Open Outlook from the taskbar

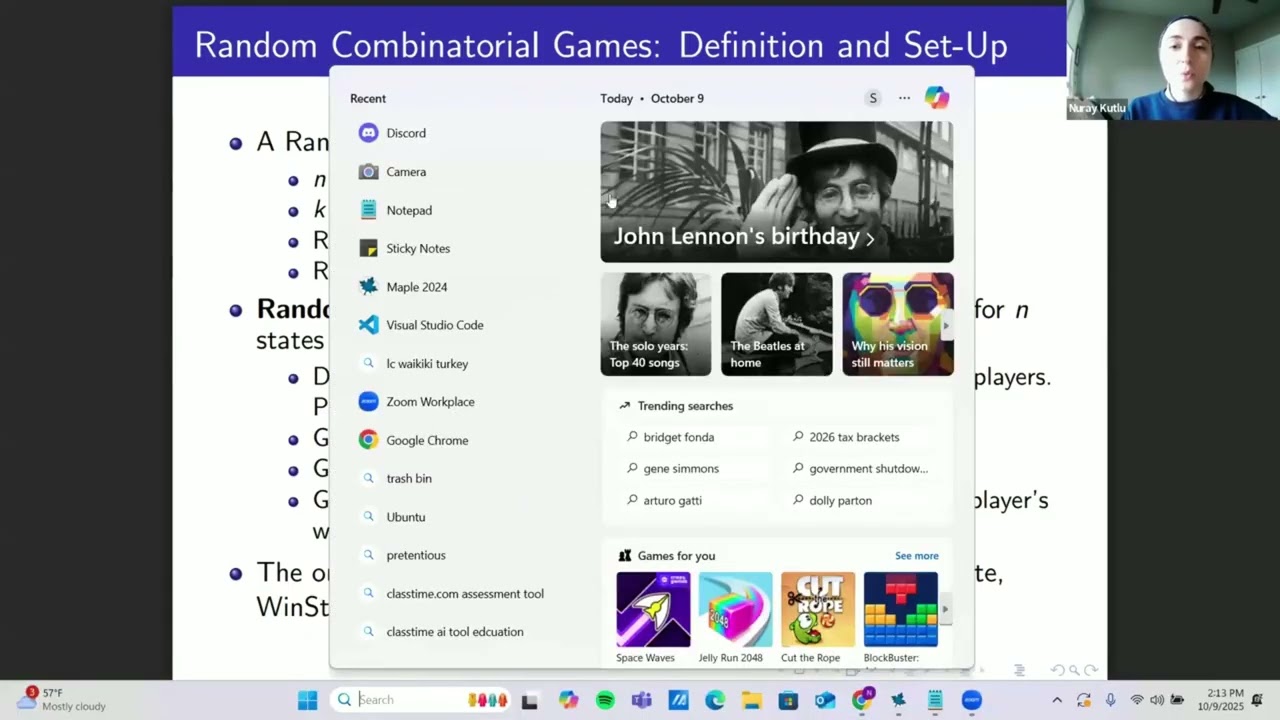(x=825, y=701)
